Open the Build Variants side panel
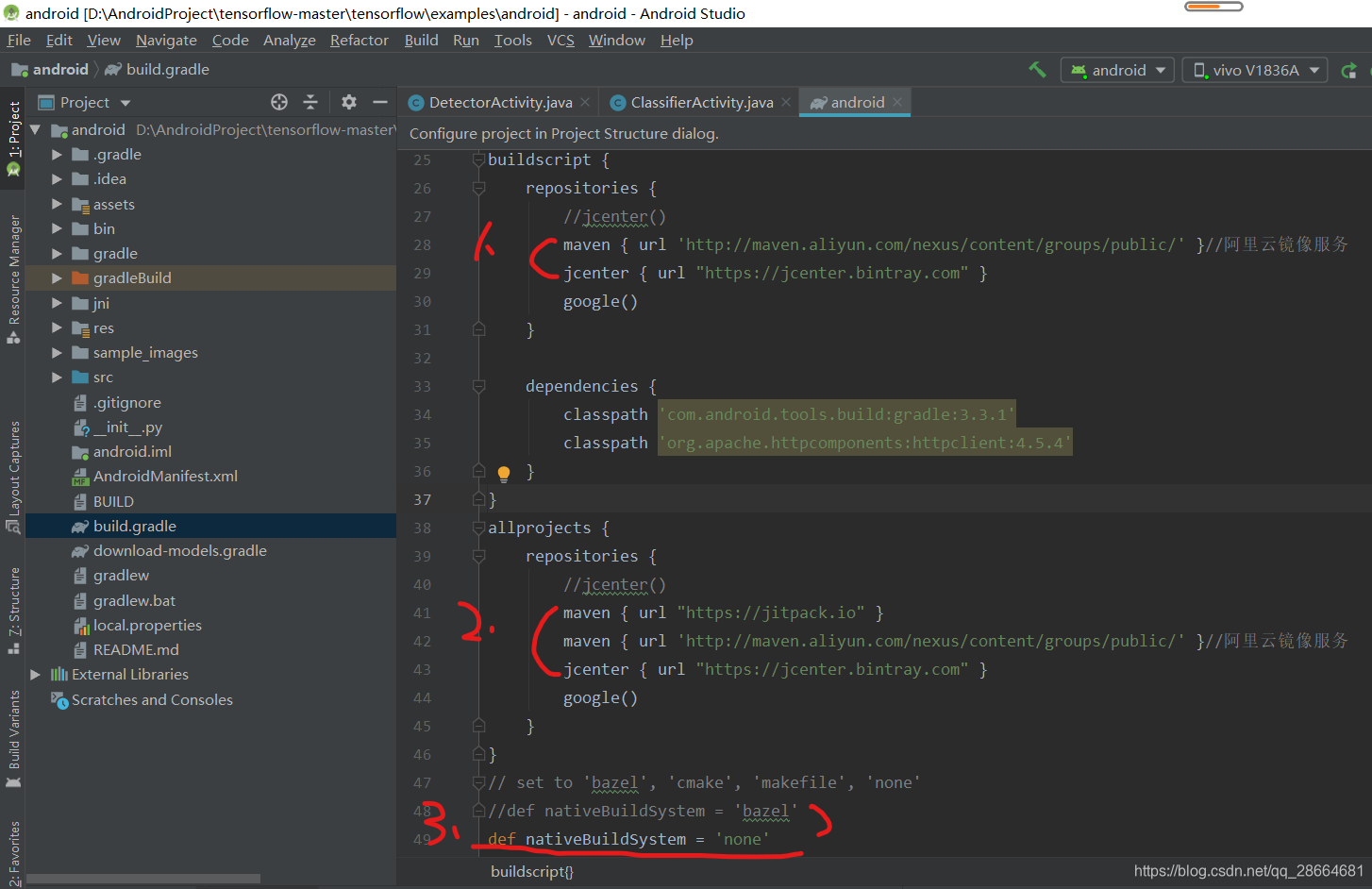Image resolution: width=1372 pixels, height=889 pixels. click(x=13, y=739)
